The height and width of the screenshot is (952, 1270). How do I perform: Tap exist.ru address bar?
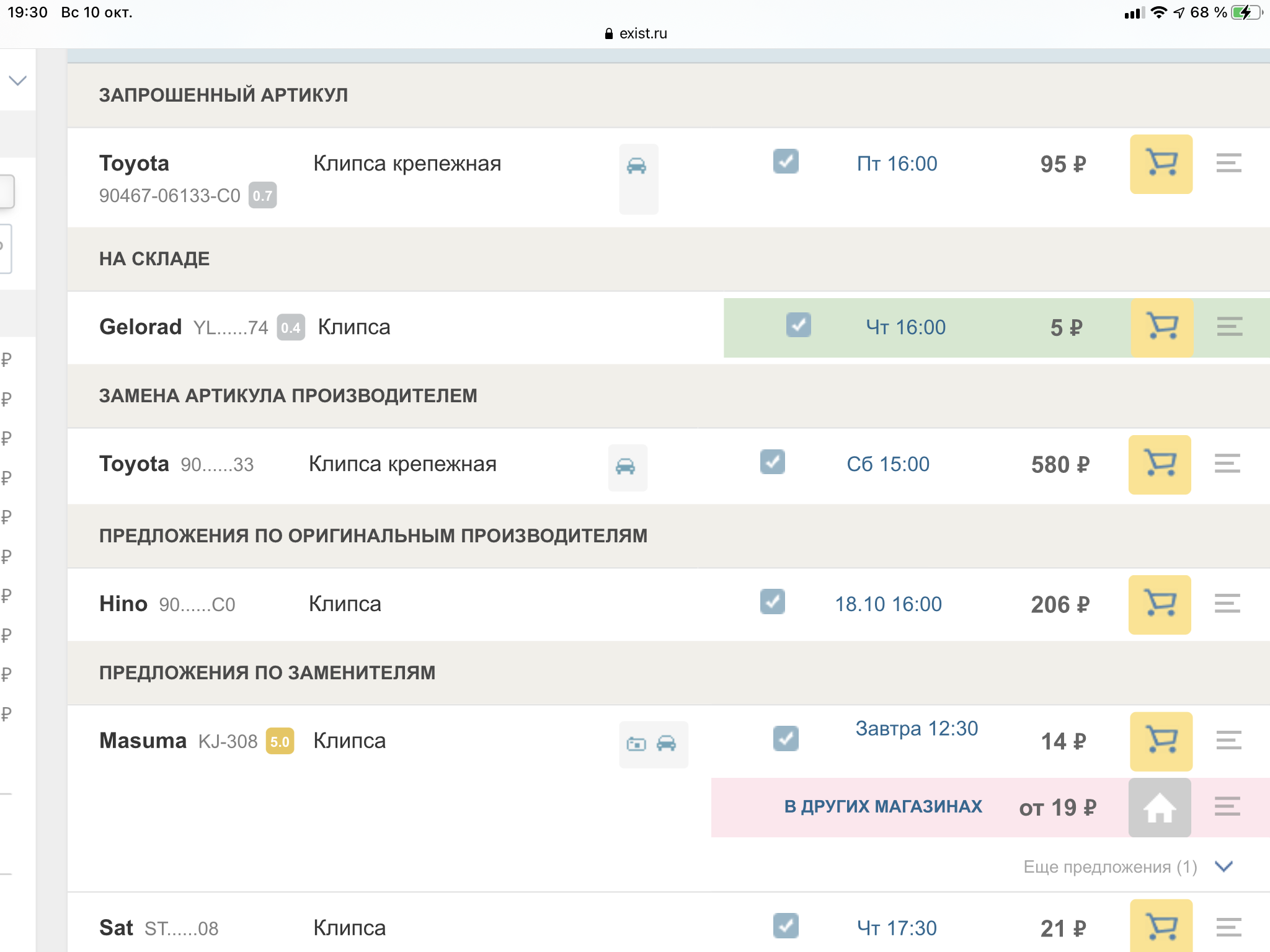[636, 33]
